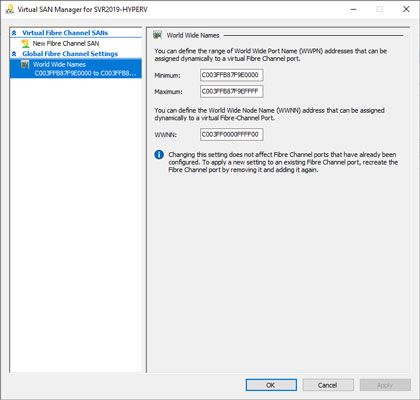Image resolution: width=420 pixels, height=400 pixels.
Task: Confirm with the OK button
Action: (271, 385)
